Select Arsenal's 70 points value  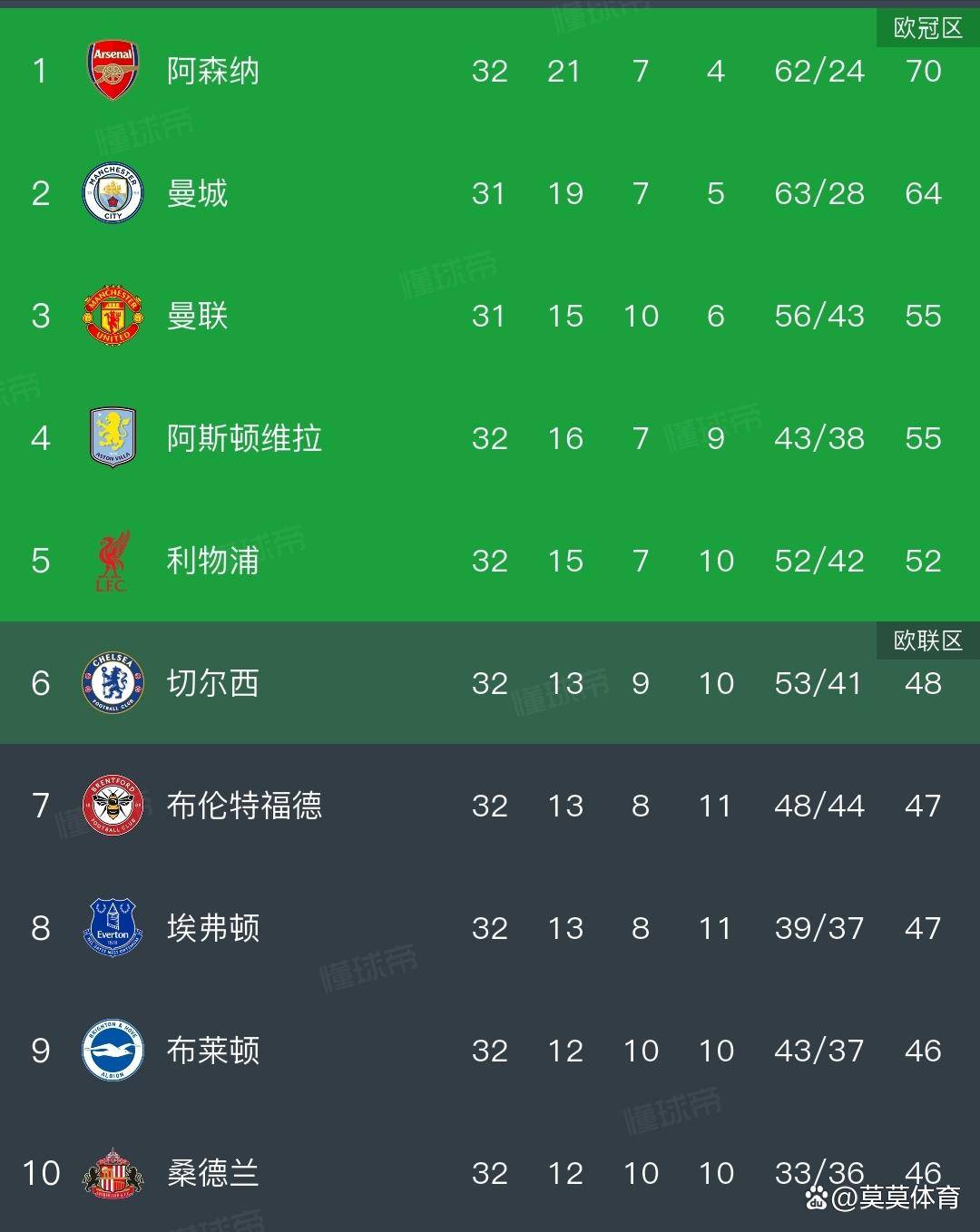click(923, 71)
